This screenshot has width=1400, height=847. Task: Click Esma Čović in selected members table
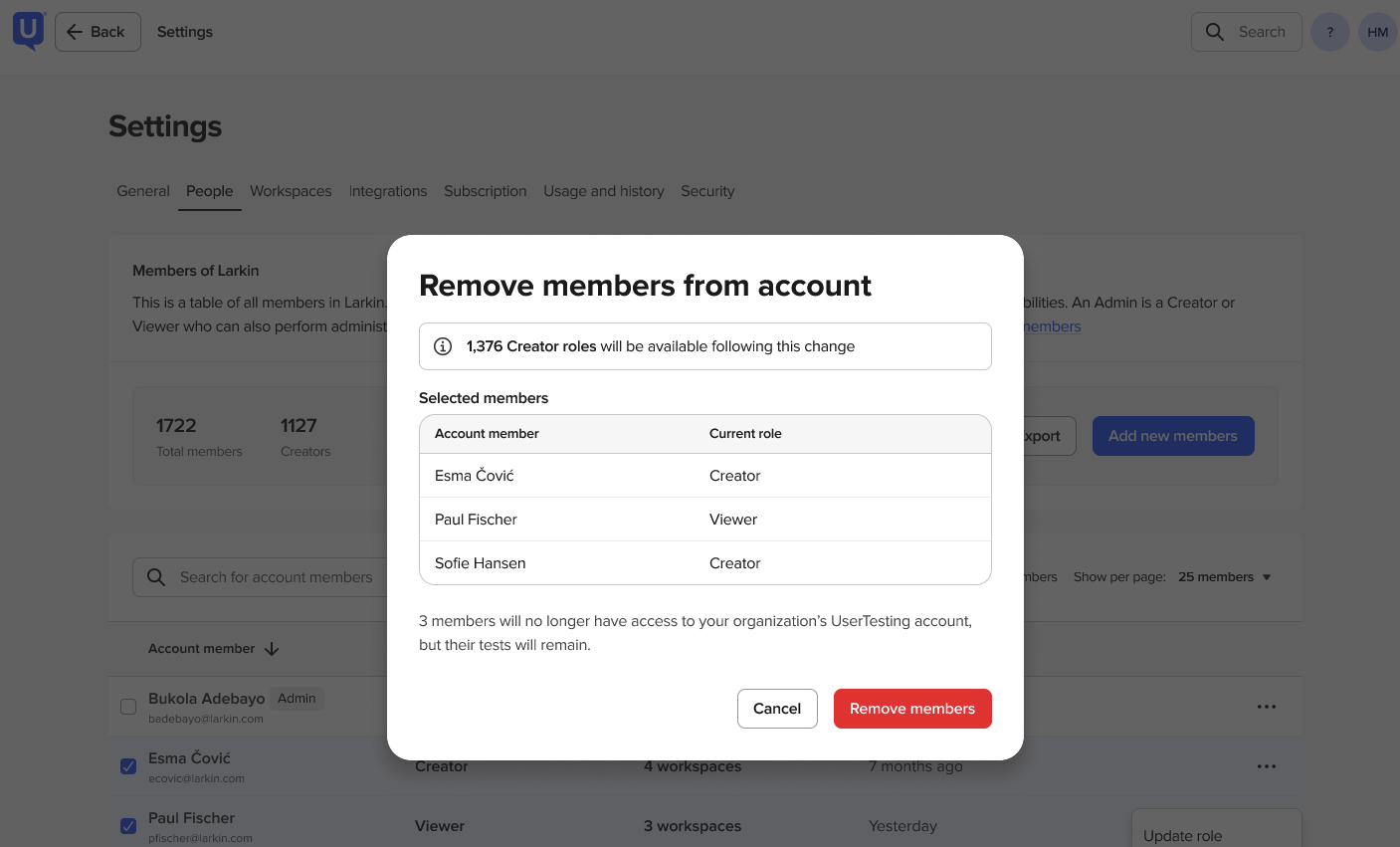pyautogui.click(x=475, y=476)
